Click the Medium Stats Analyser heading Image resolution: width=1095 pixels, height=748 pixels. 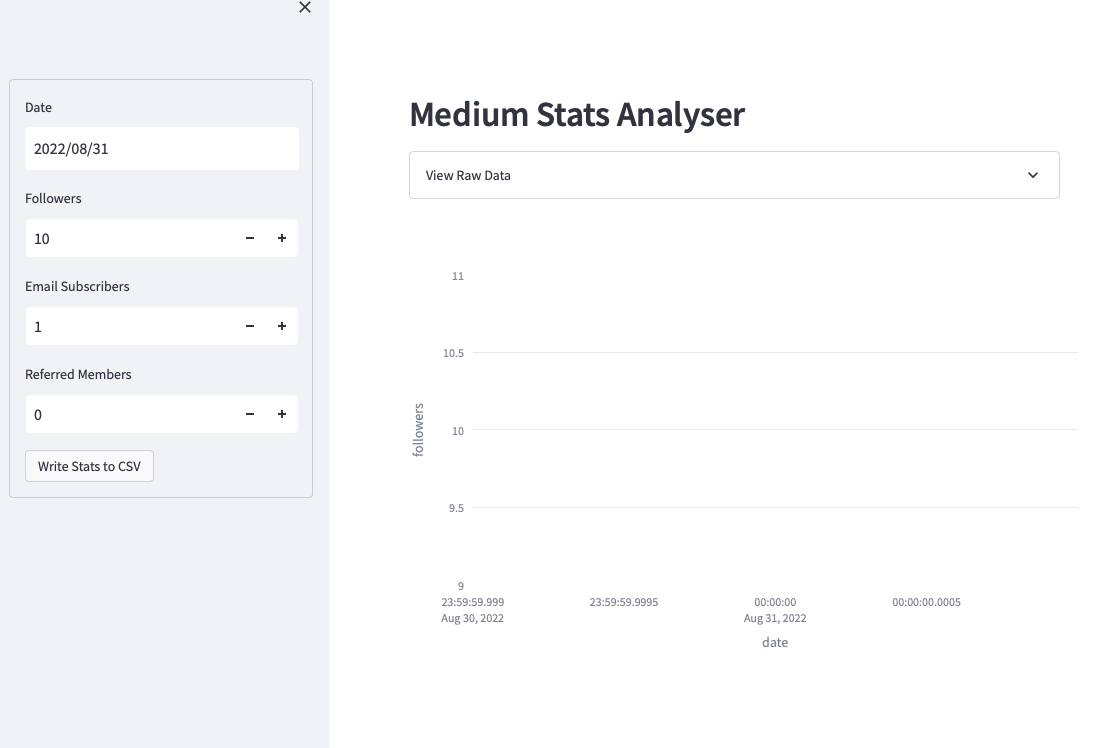pyautogui.click(x=577, y=114)
